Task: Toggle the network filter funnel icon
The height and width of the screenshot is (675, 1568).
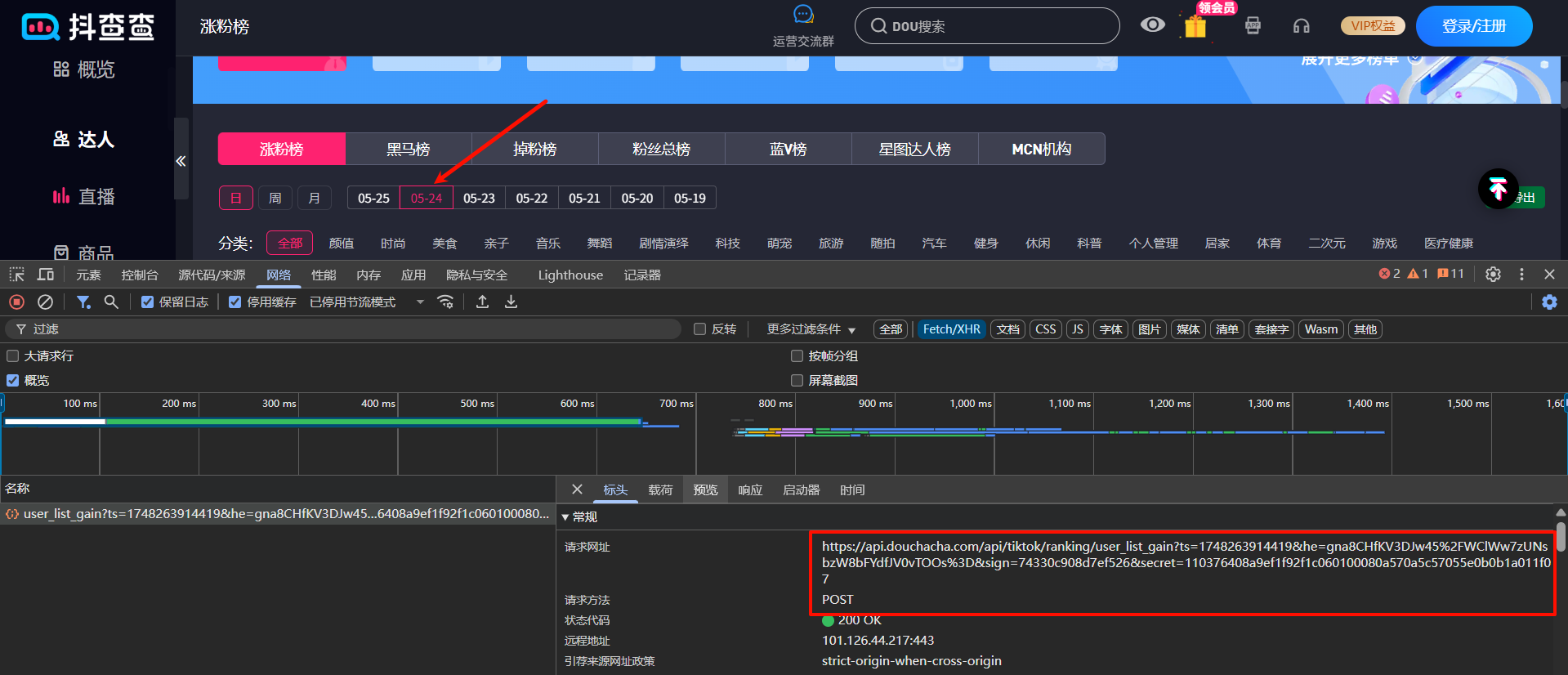Action: coord(83,302)
